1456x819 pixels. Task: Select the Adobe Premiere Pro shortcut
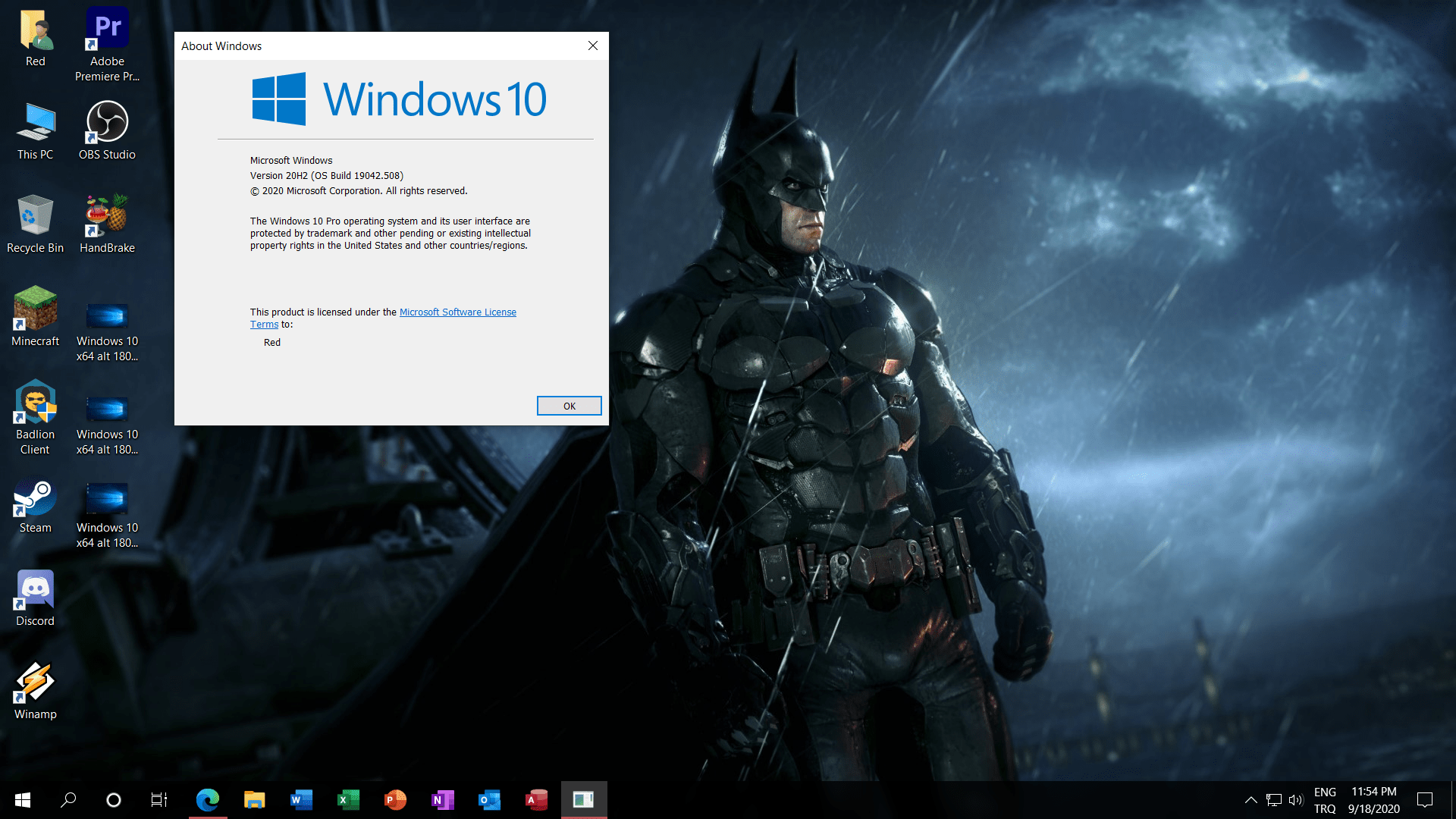coord(107,42)
